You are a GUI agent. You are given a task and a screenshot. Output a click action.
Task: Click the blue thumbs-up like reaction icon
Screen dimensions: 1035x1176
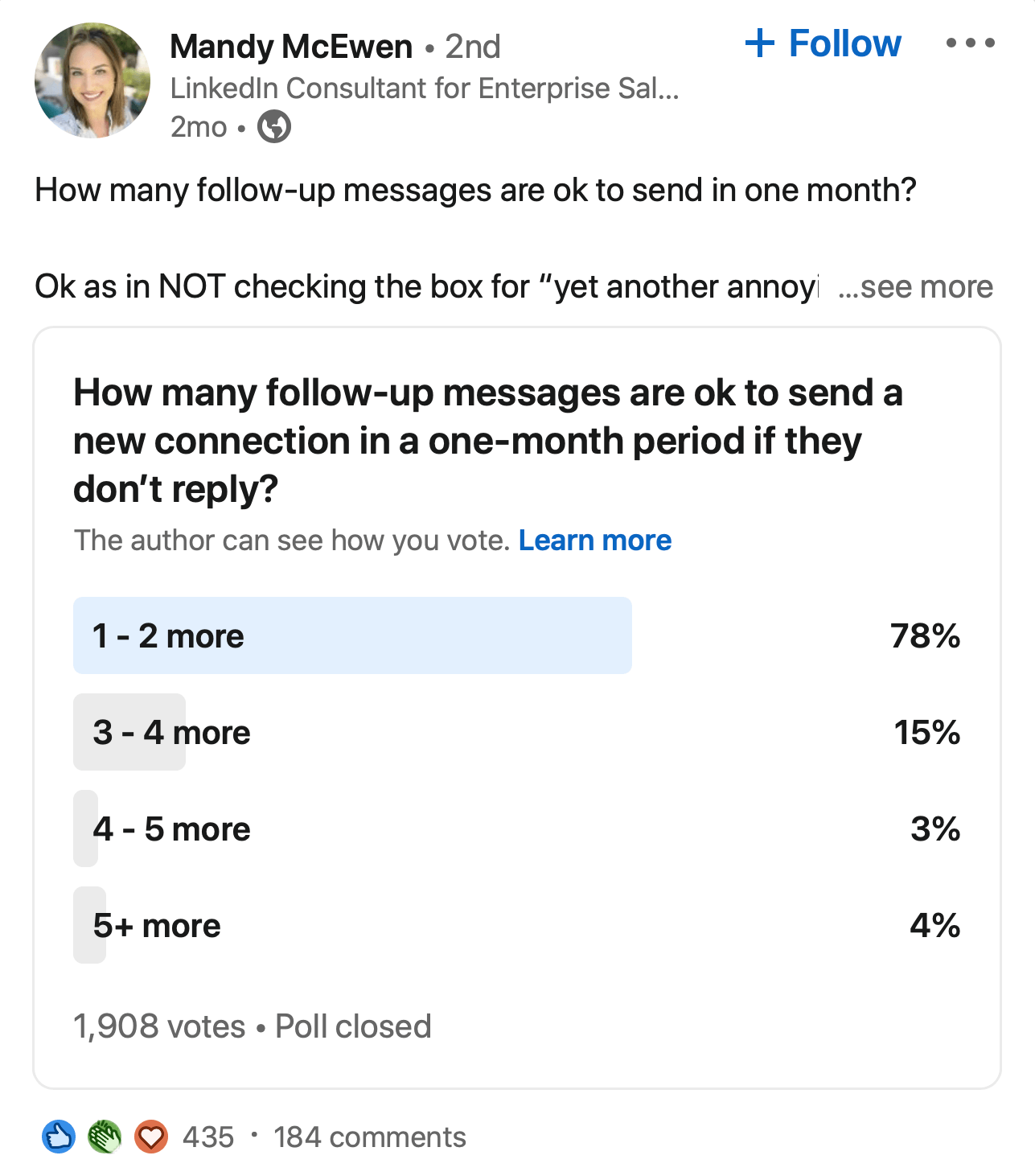pyautogui.click(x=59, y=1137)
